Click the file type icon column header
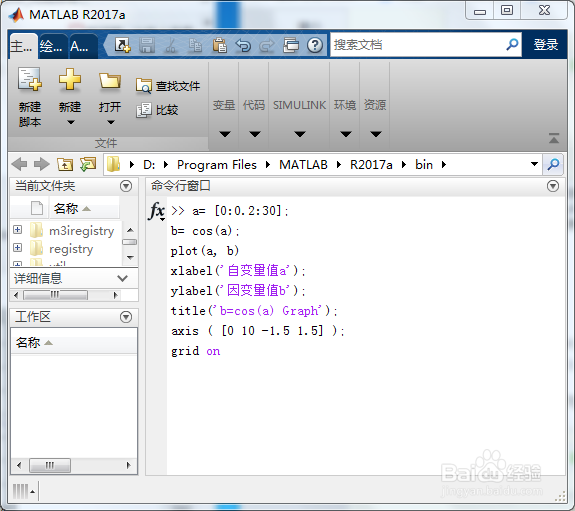The image size is (575, 511). pyautogui.click(x=36, y=208)
